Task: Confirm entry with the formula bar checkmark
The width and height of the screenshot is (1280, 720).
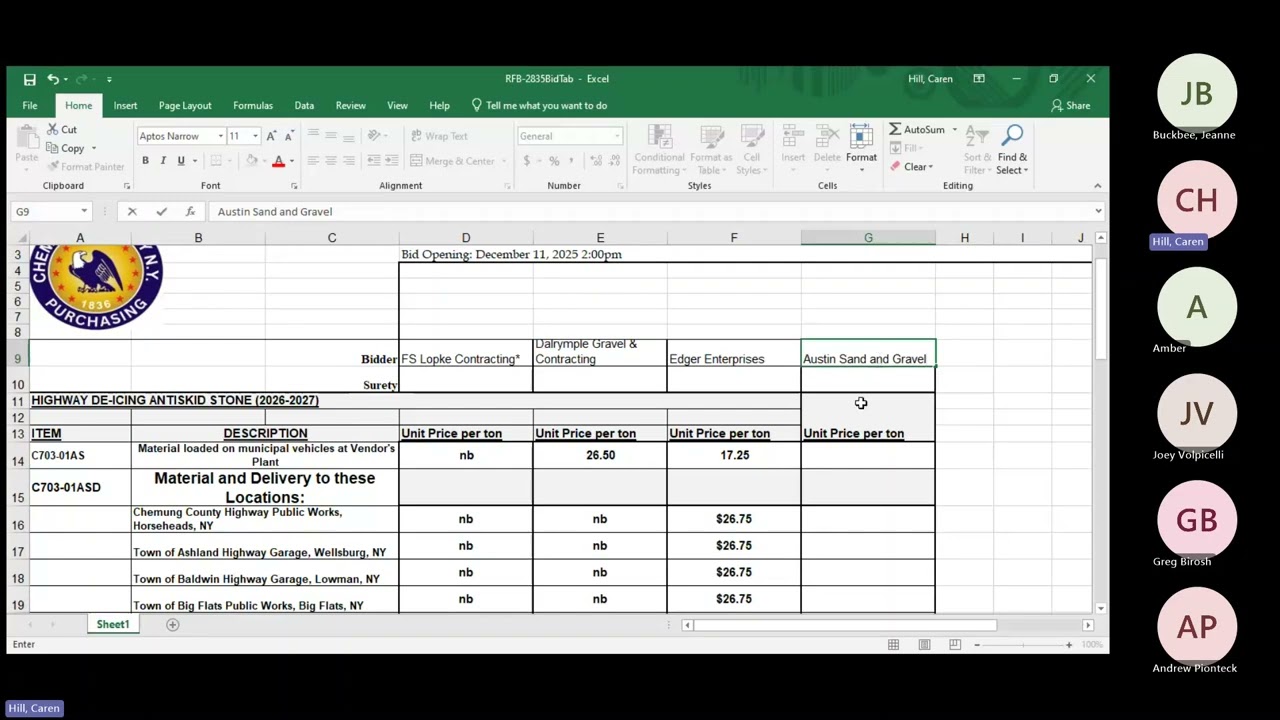Action: click(161, 212)
